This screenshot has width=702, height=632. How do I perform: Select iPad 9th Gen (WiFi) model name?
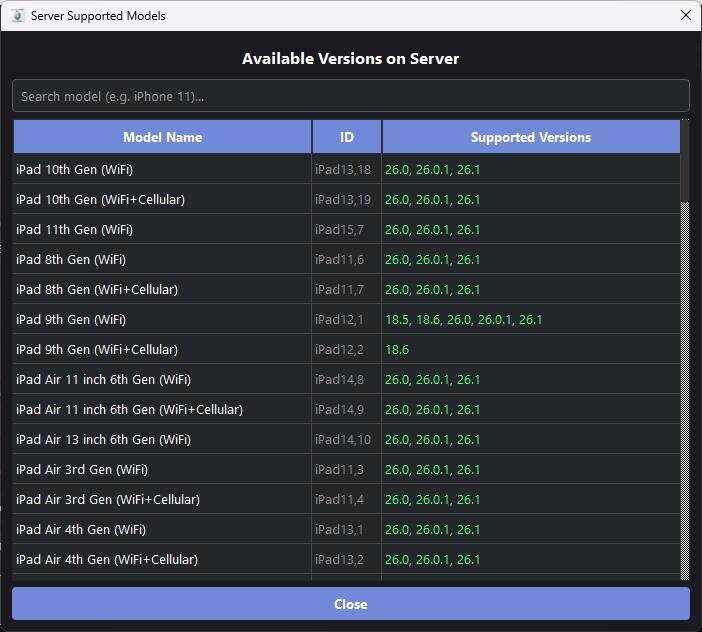[x=71, y=320]
